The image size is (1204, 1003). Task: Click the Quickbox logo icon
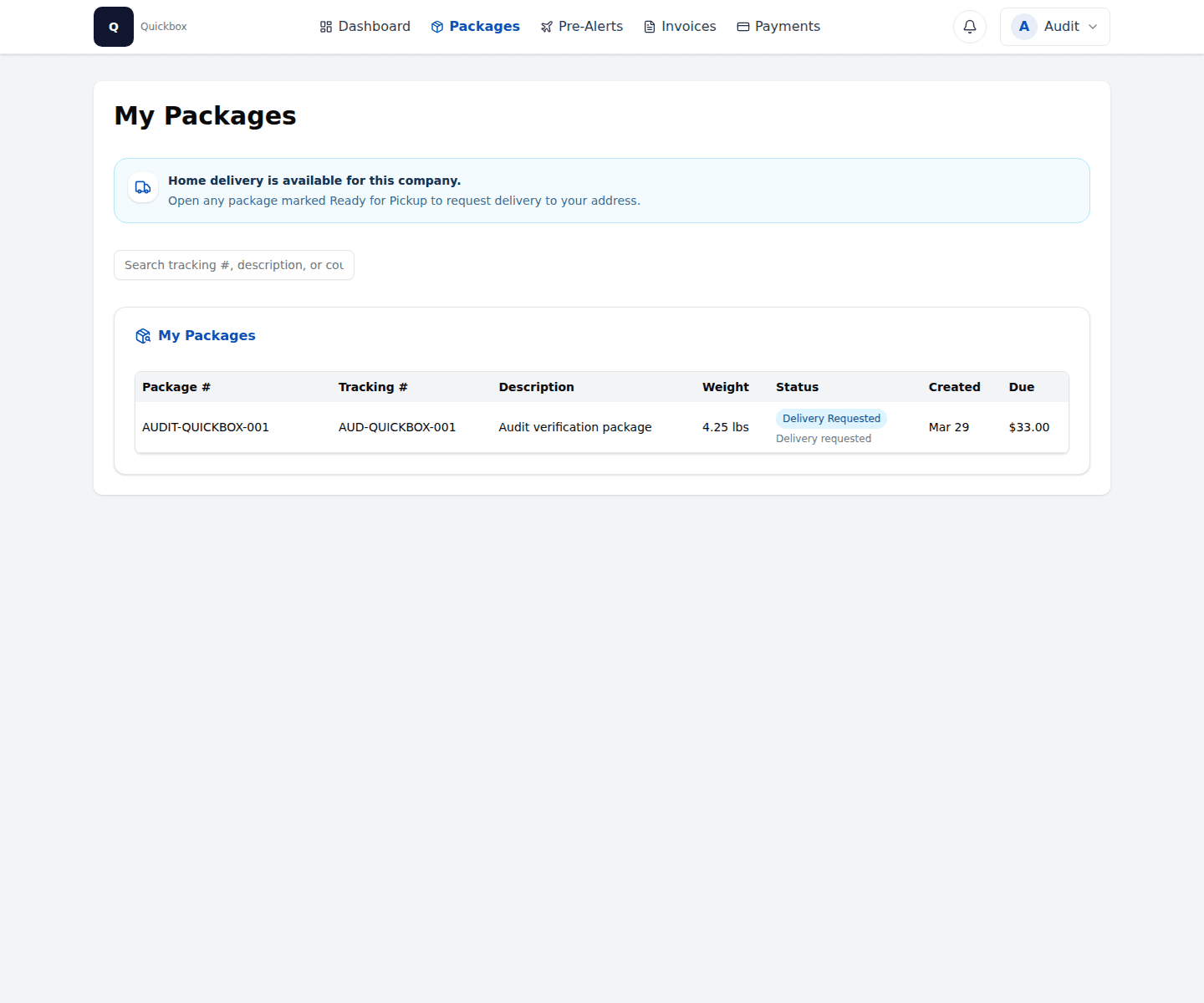(114, 26)
